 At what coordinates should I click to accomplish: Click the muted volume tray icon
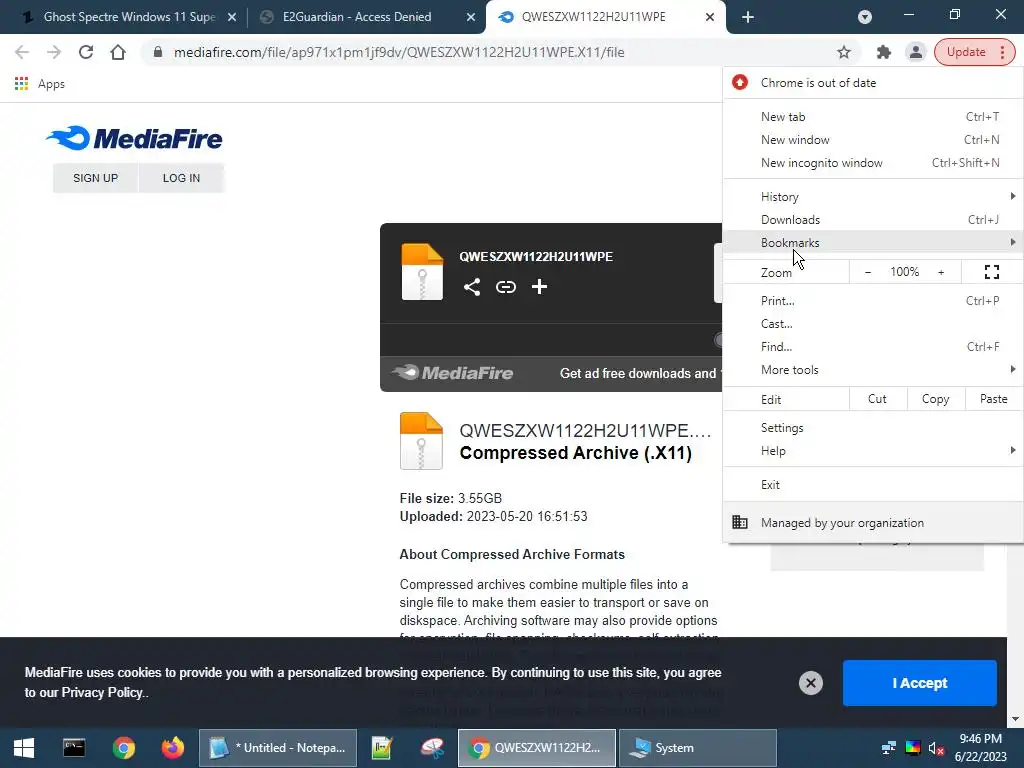[x=936, y=748]
